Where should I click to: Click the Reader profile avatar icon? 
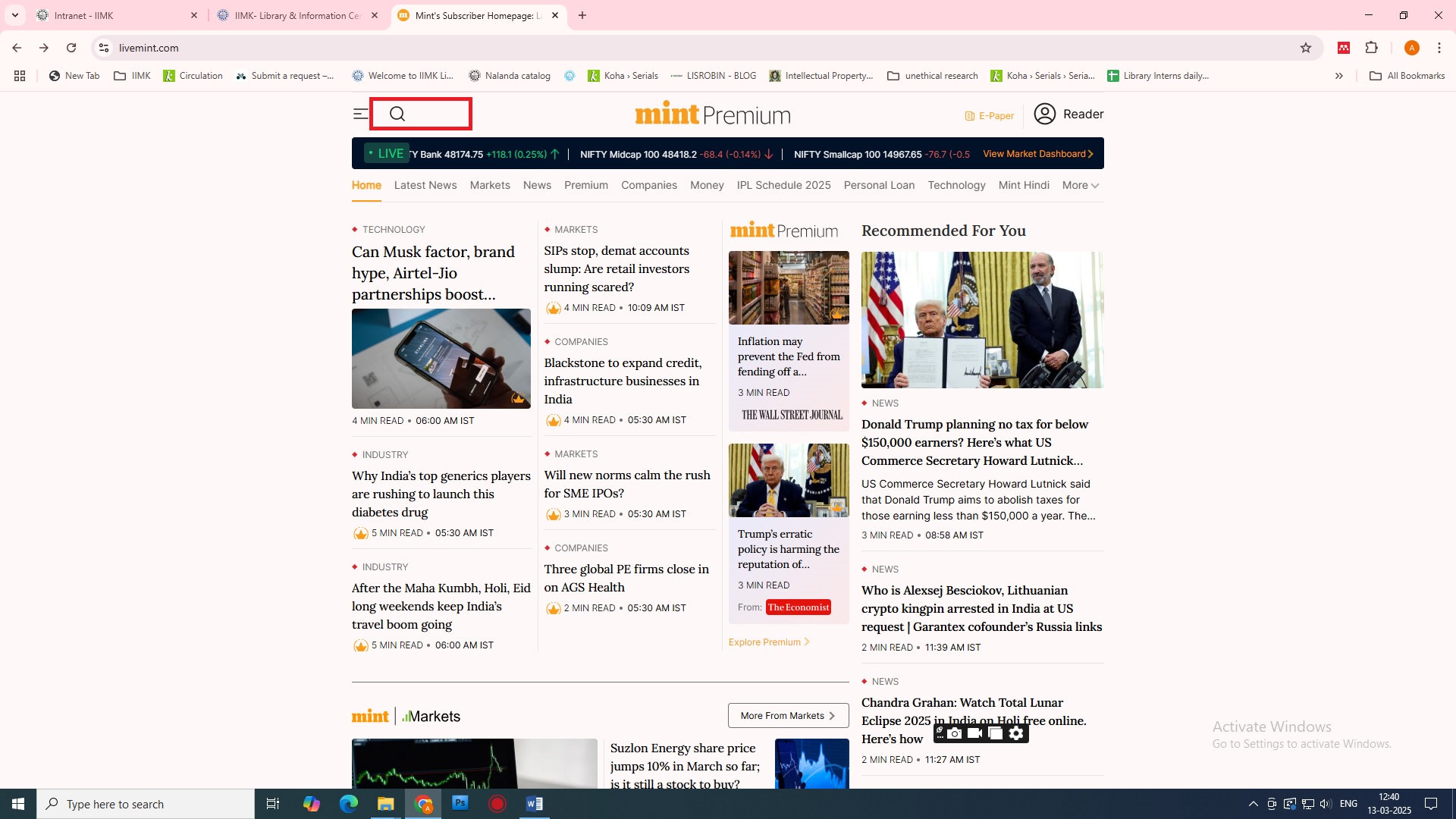1044,115
